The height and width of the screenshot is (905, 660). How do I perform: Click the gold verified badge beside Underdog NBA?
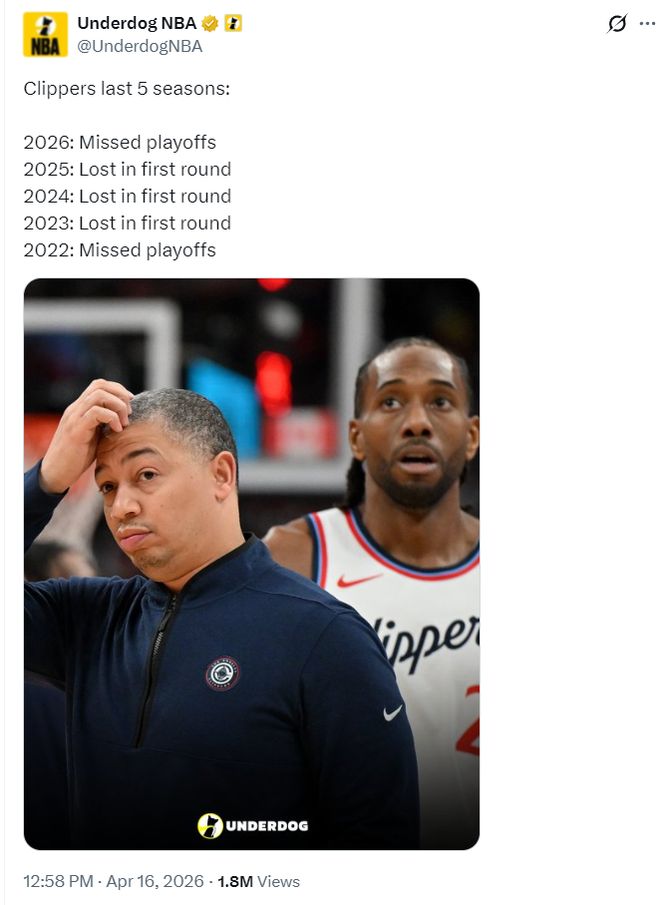pos(210,24)
